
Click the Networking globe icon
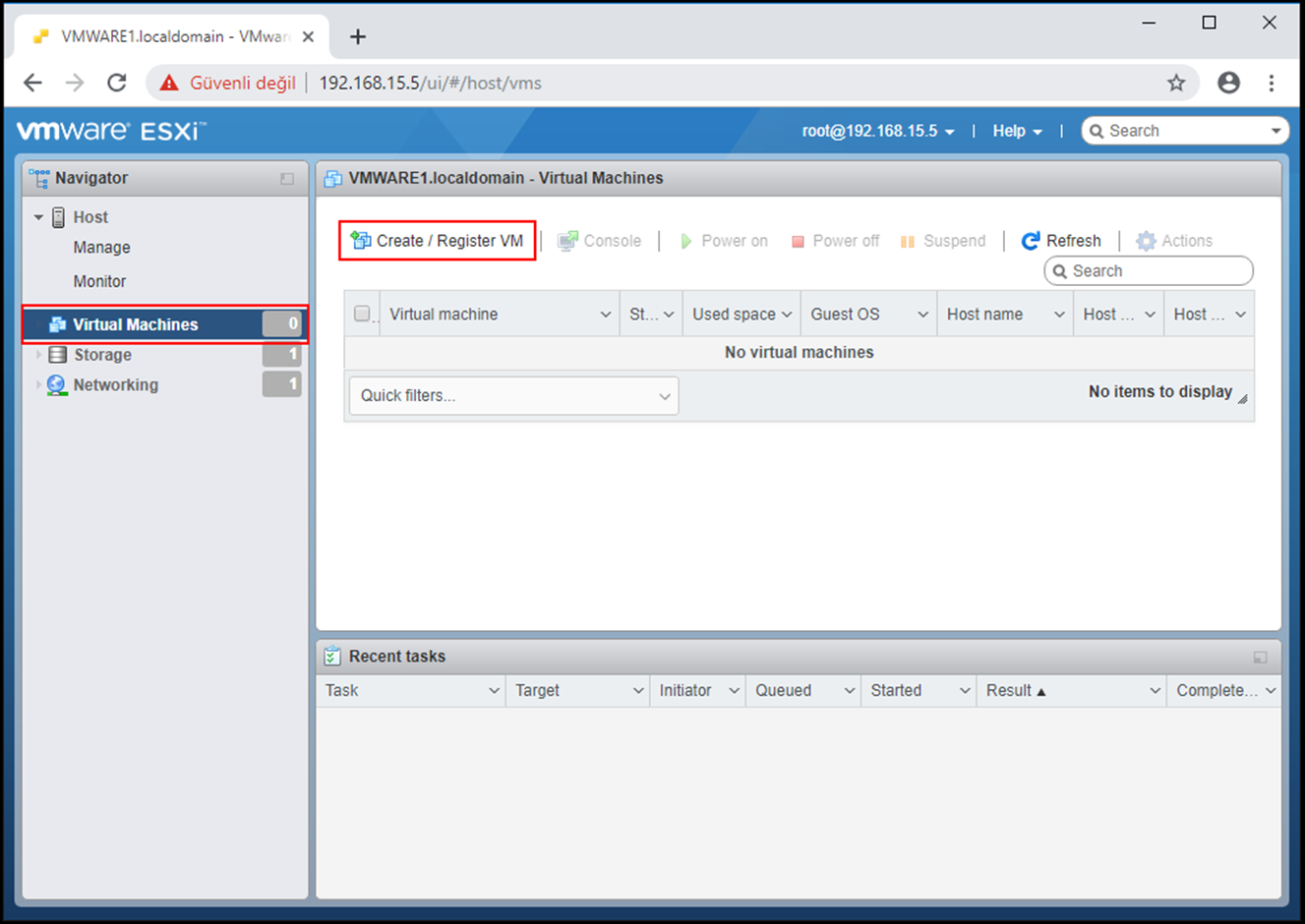[x=56, y=385]
